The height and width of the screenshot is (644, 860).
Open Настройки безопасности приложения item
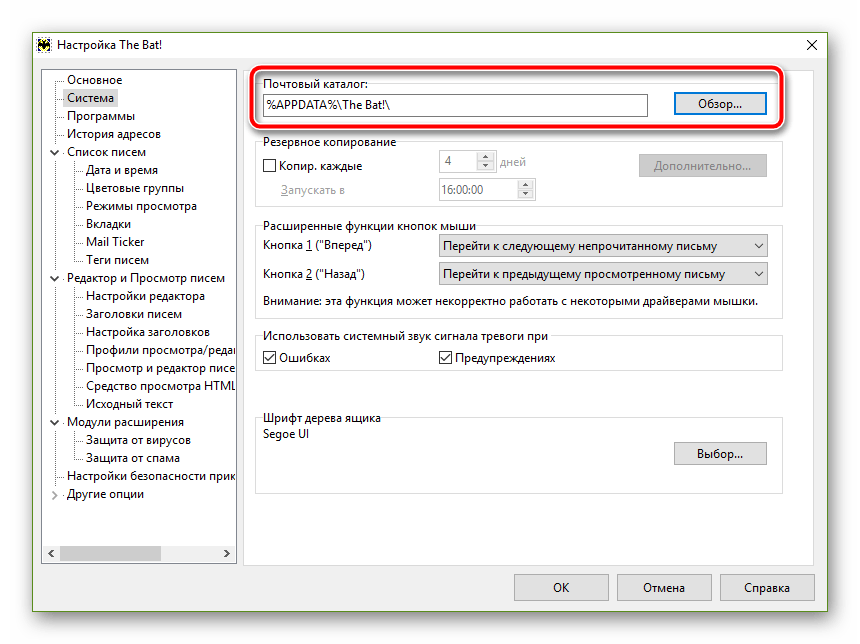(x=151, y=477)
